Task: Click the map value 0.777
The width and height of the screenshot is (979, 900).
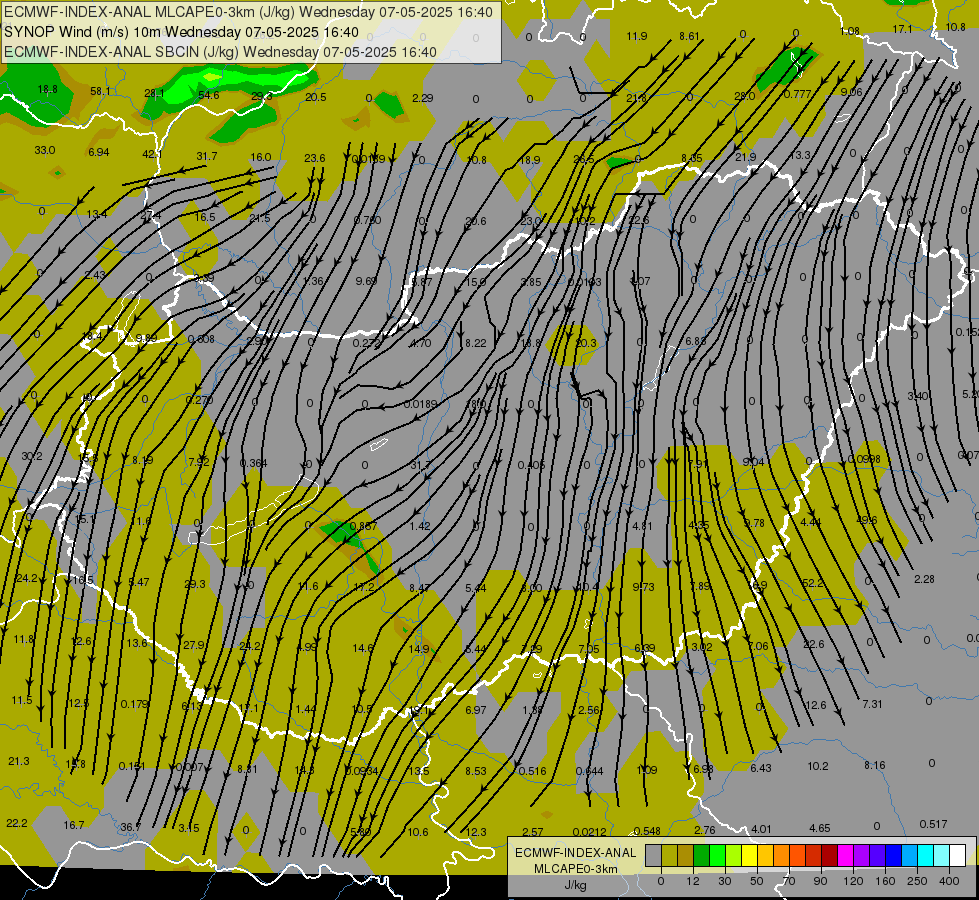Action: (x=797, y=94)
